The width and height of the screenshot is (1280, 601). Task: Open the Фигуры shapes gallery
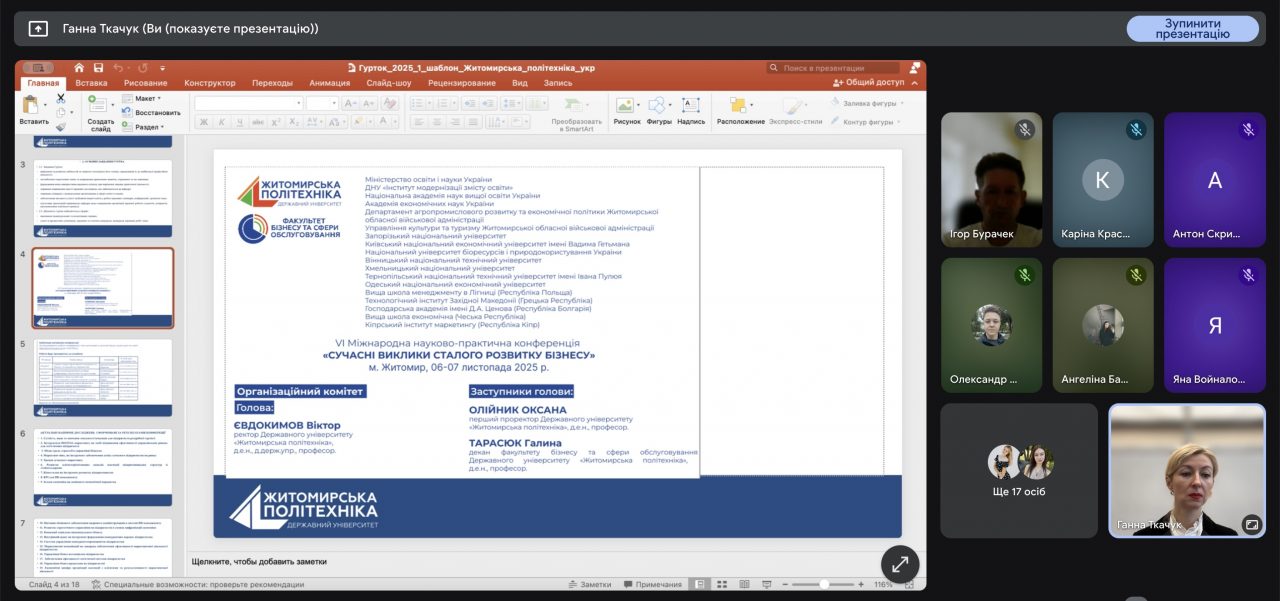(x=658, y=108)
